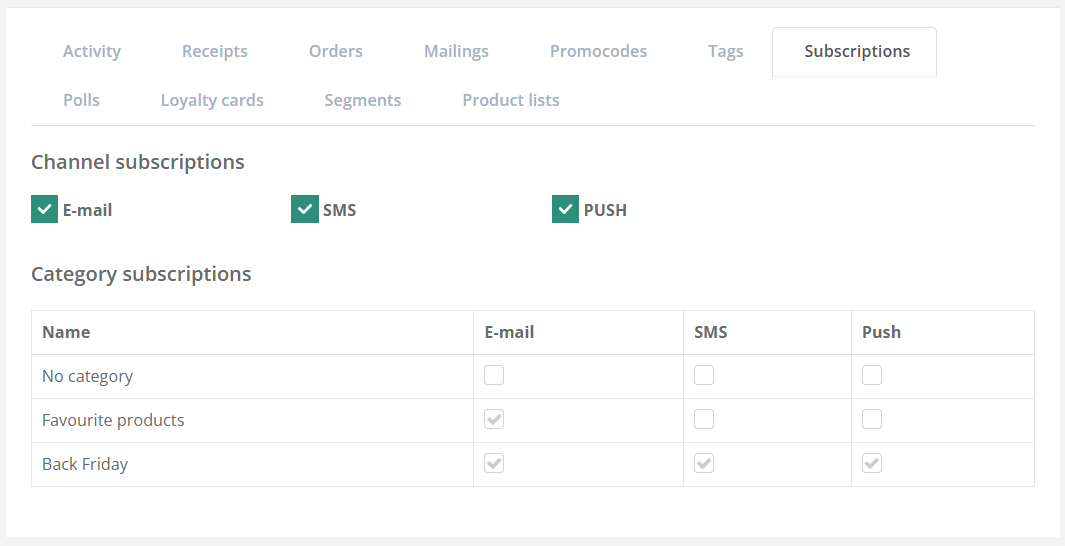Toggle E-mail for Favourite products
The image size is (1065, 546).
point(494,420)
